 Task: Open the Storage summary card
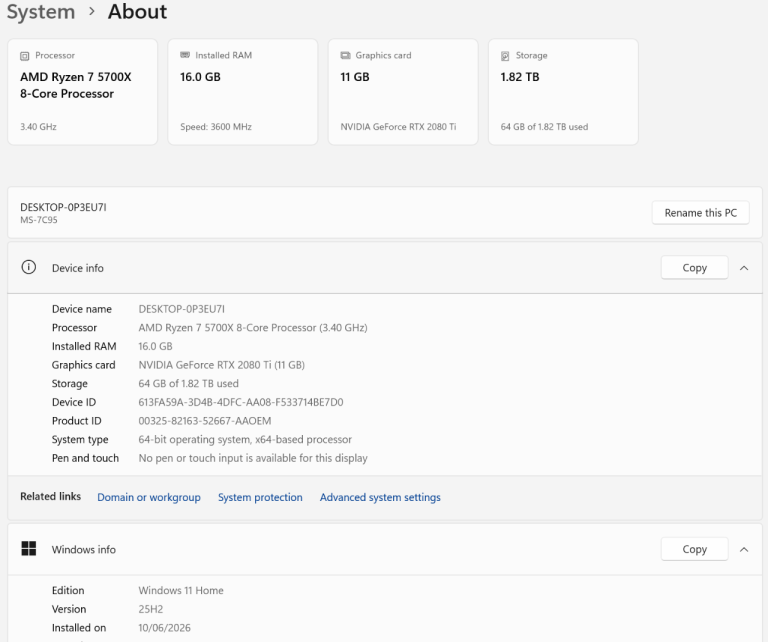point(563,92)
